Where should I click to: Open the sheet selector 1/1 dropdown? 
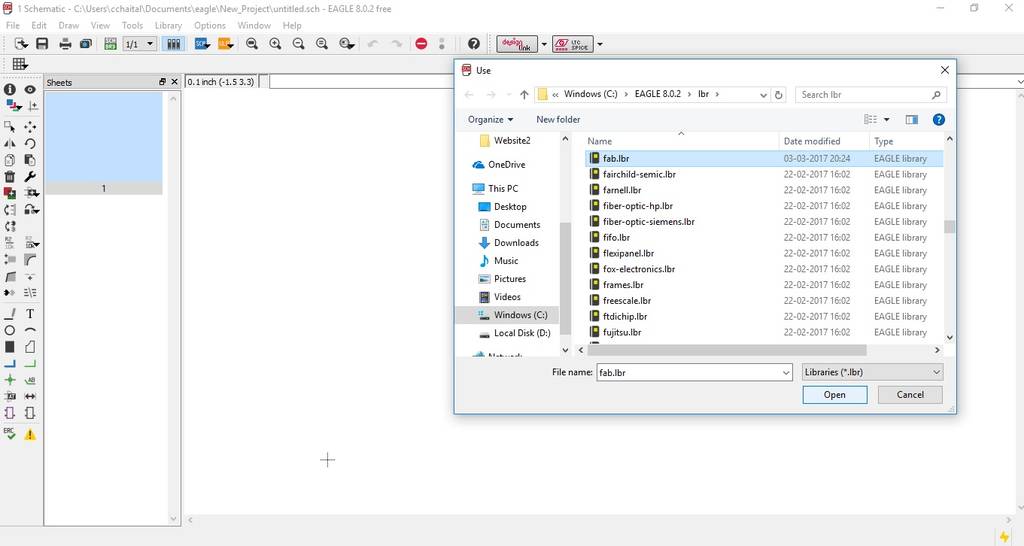[x=139, y=44]
